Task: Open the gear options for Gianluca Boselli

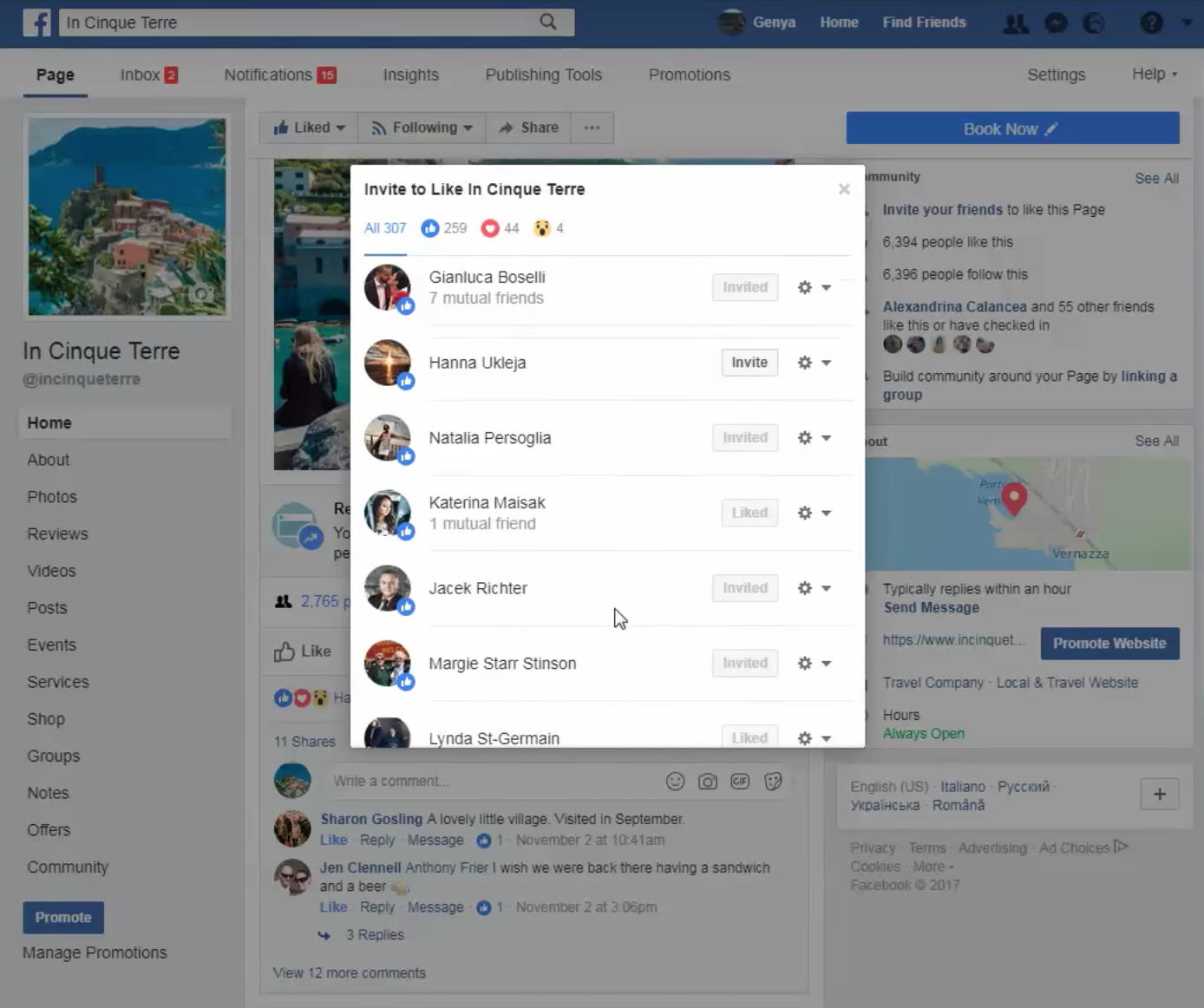Action: coord(814,287)
